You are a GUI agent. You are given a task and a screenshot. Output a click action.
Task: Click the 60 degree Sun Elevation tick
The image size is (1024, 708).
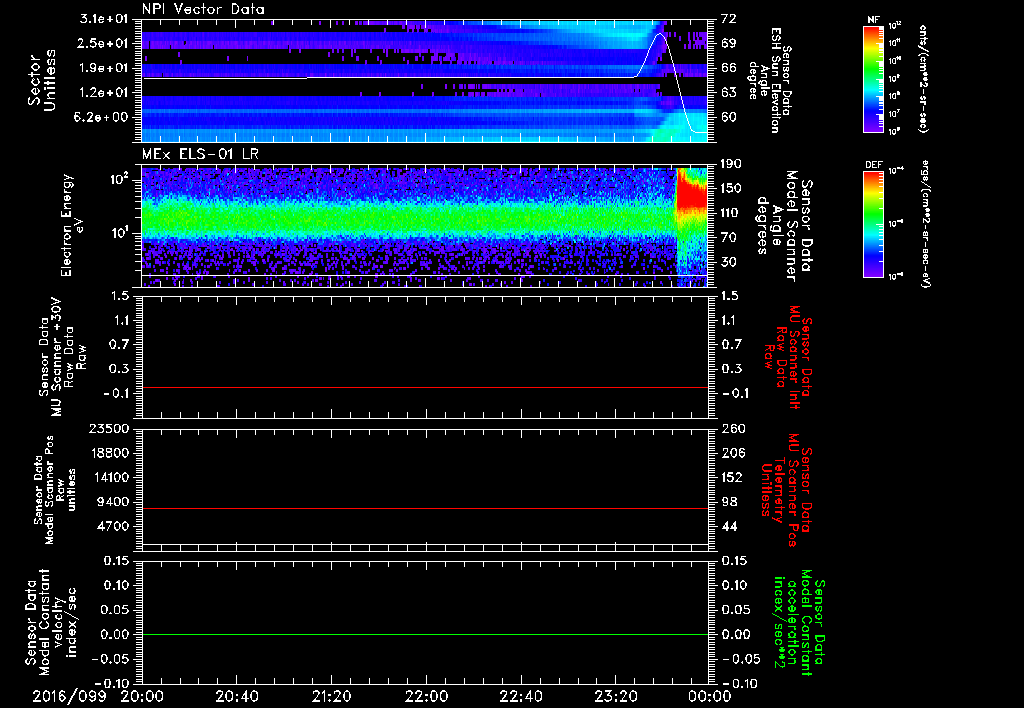729,118
